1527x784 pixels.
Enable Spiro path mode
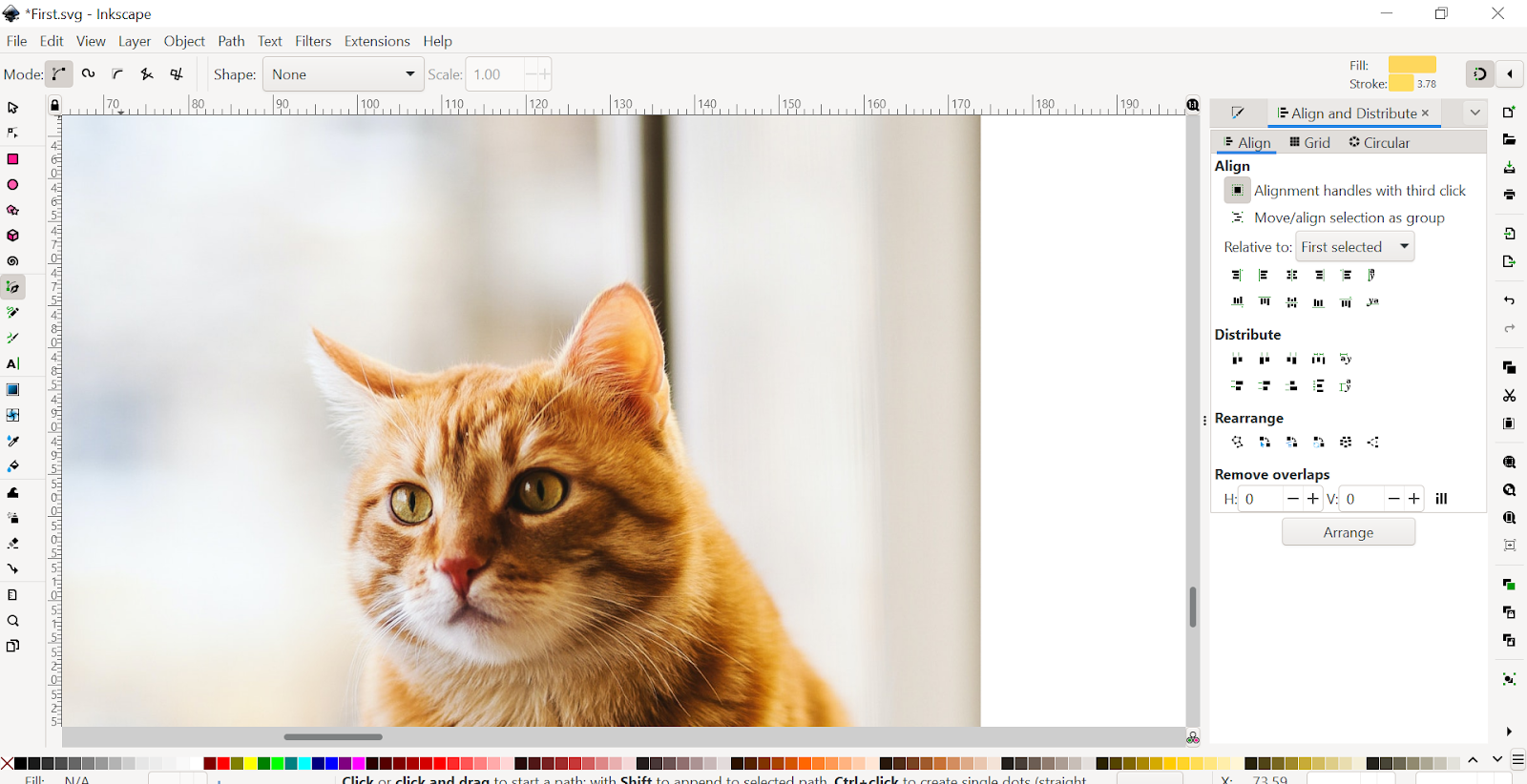pyautogui.click(x=89, y=73)
